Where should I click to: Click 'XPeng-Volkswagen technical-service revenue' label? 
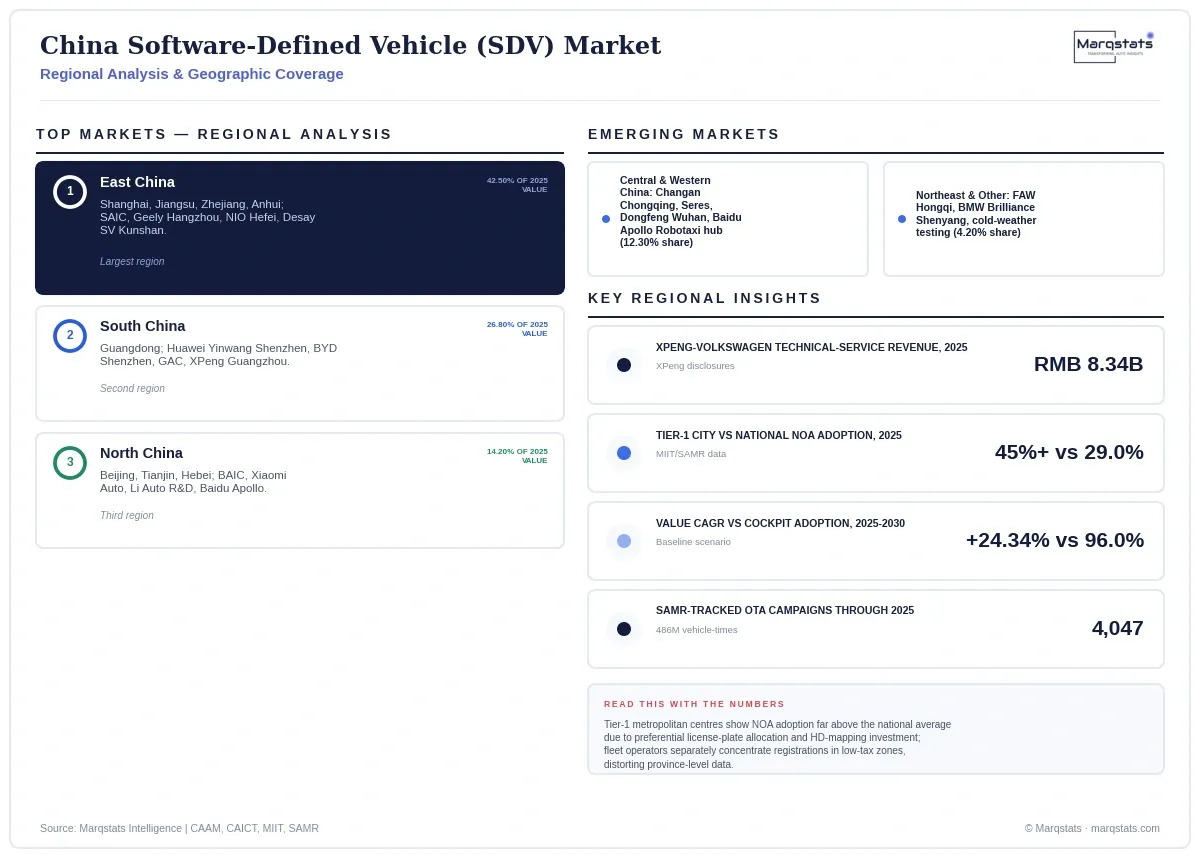pos(812,347)
